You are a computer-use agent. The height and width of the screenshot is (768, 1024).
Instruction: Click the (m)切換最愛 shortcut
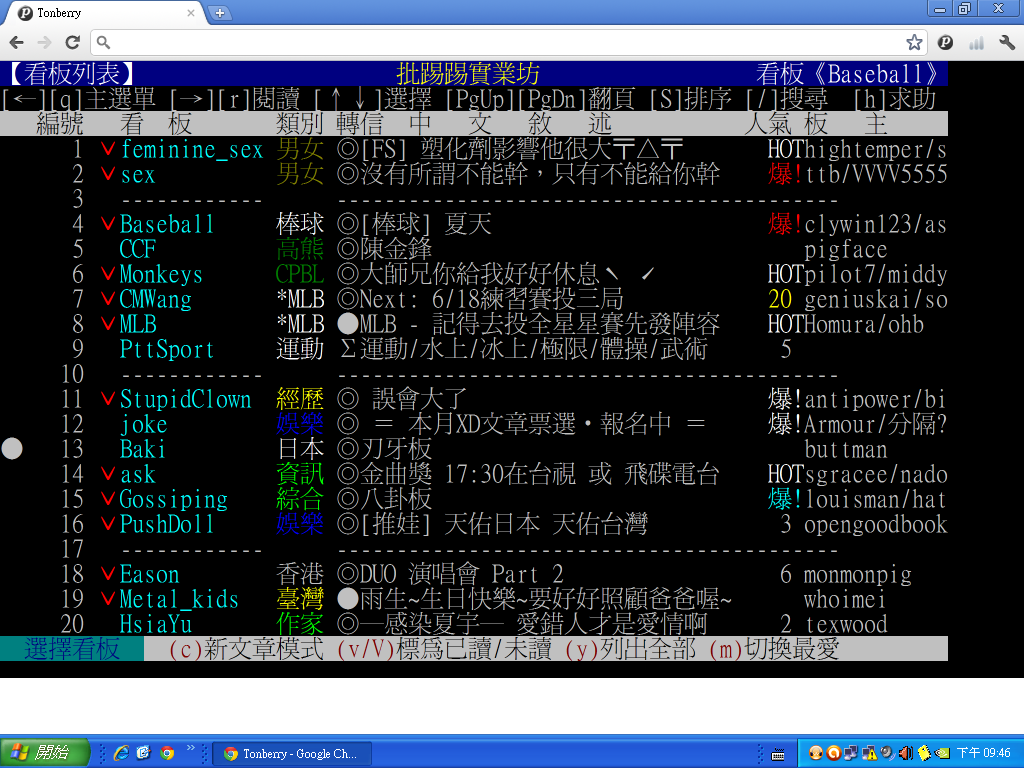click(774, 649)
